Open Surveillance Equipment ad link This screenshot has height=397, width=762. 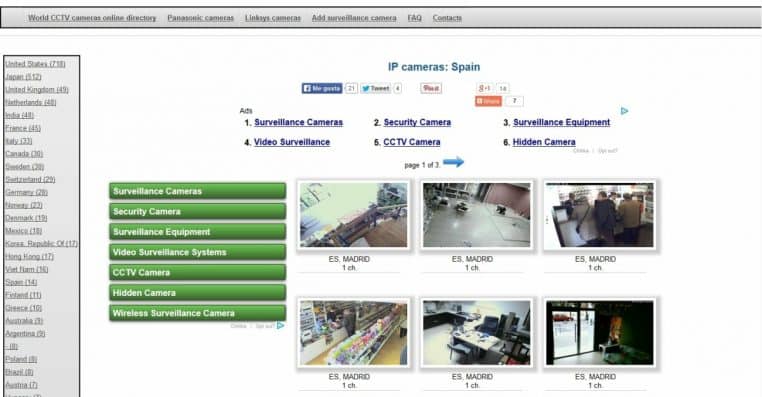pyautogui.click(x=561, y=122)
